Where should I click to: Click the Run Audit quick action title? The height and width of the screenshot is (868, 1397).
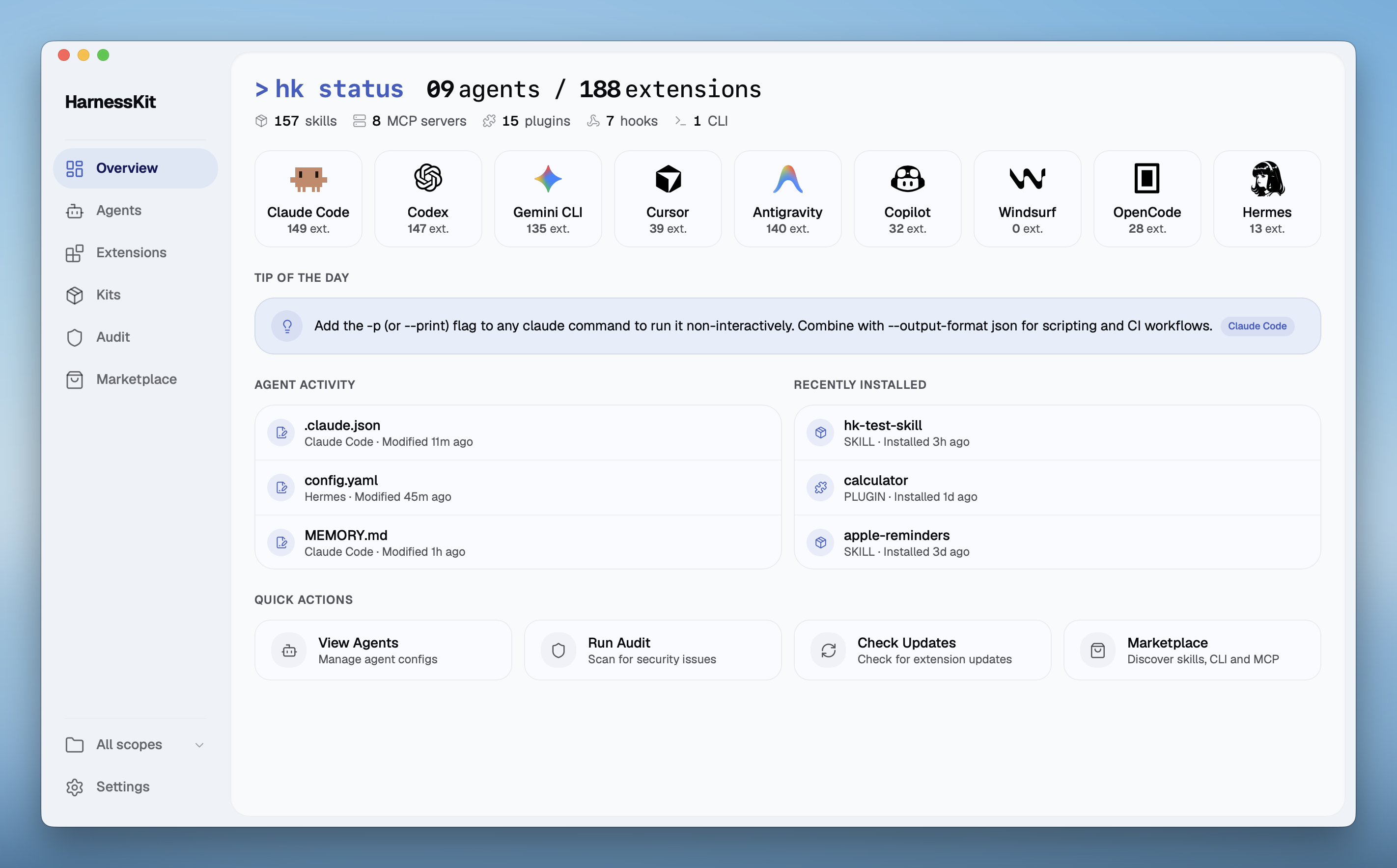(619, 642)
